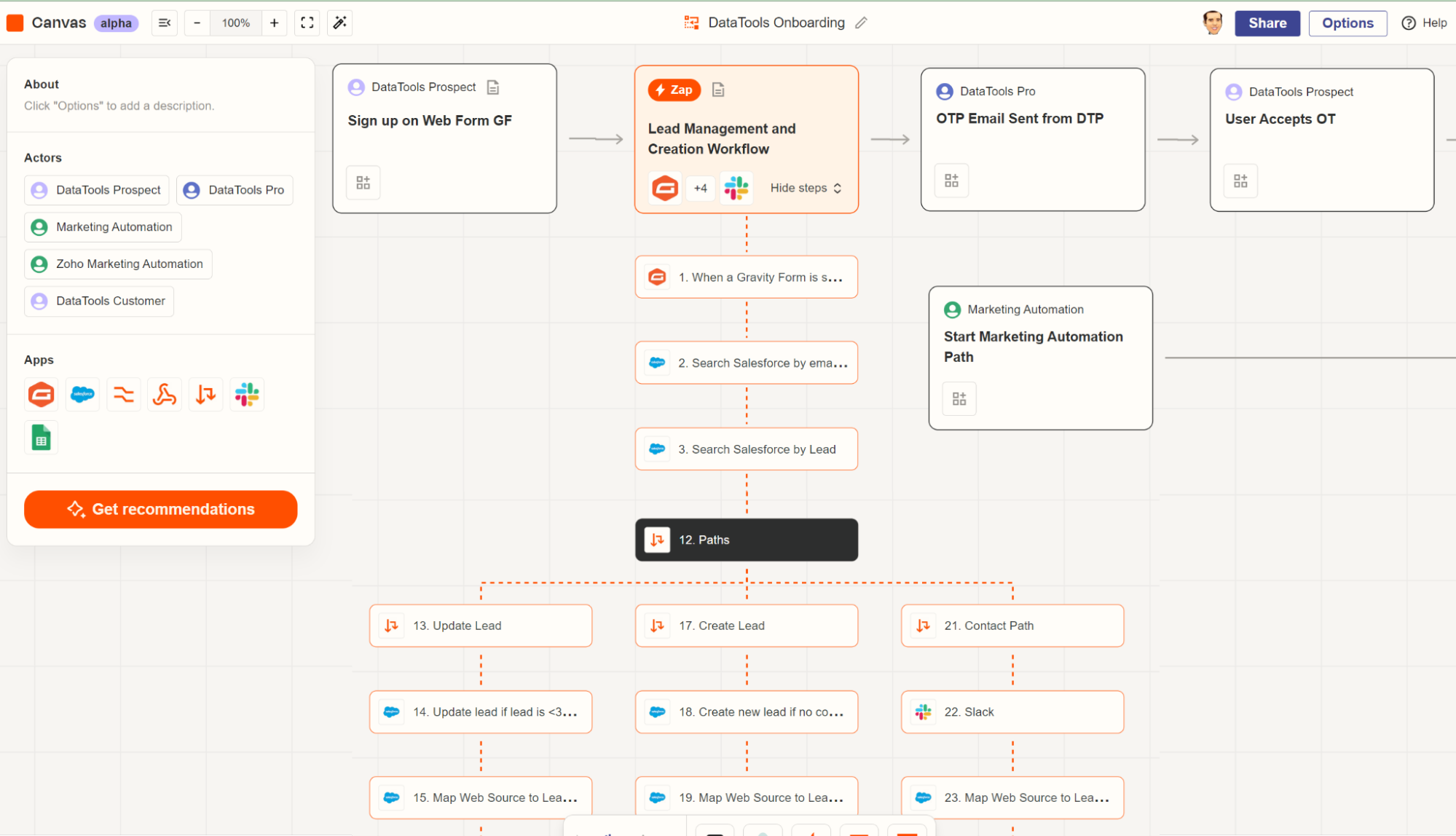Select the Zoho Marketing Automation actor chip
The height and width of the screenshot is (836, 1456).
118,264
